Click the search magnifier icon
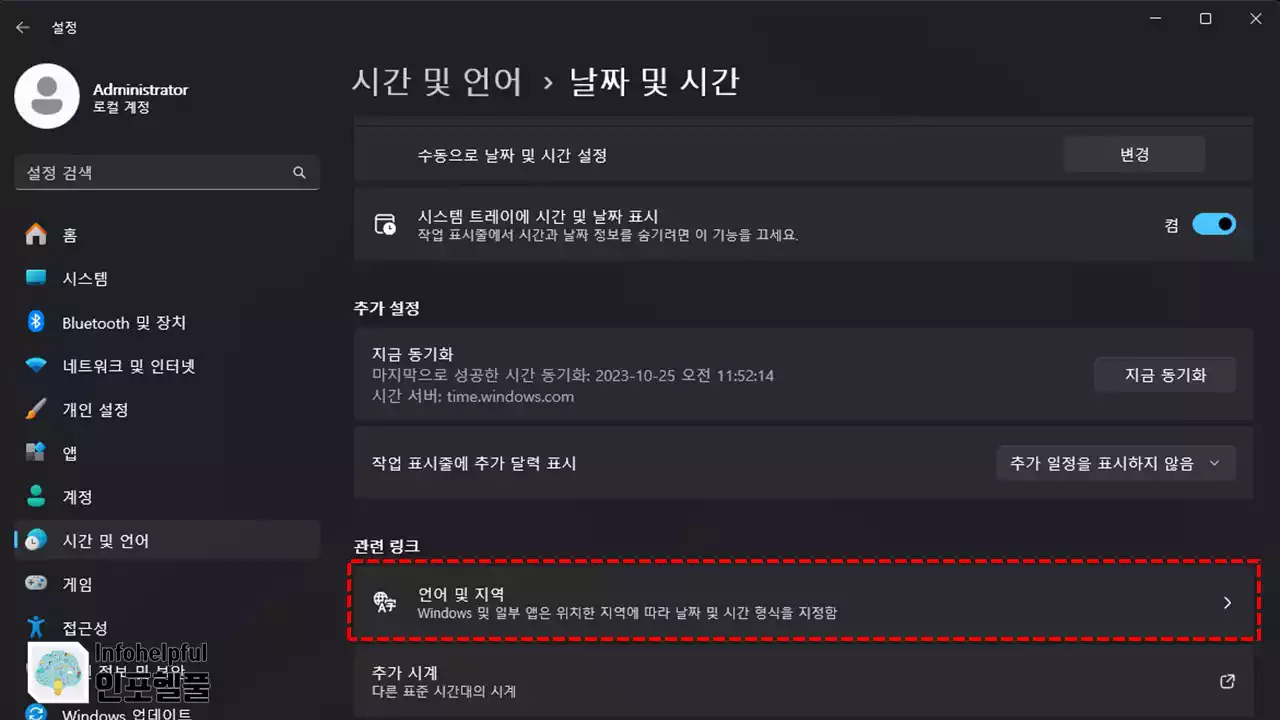 (299, 172)
